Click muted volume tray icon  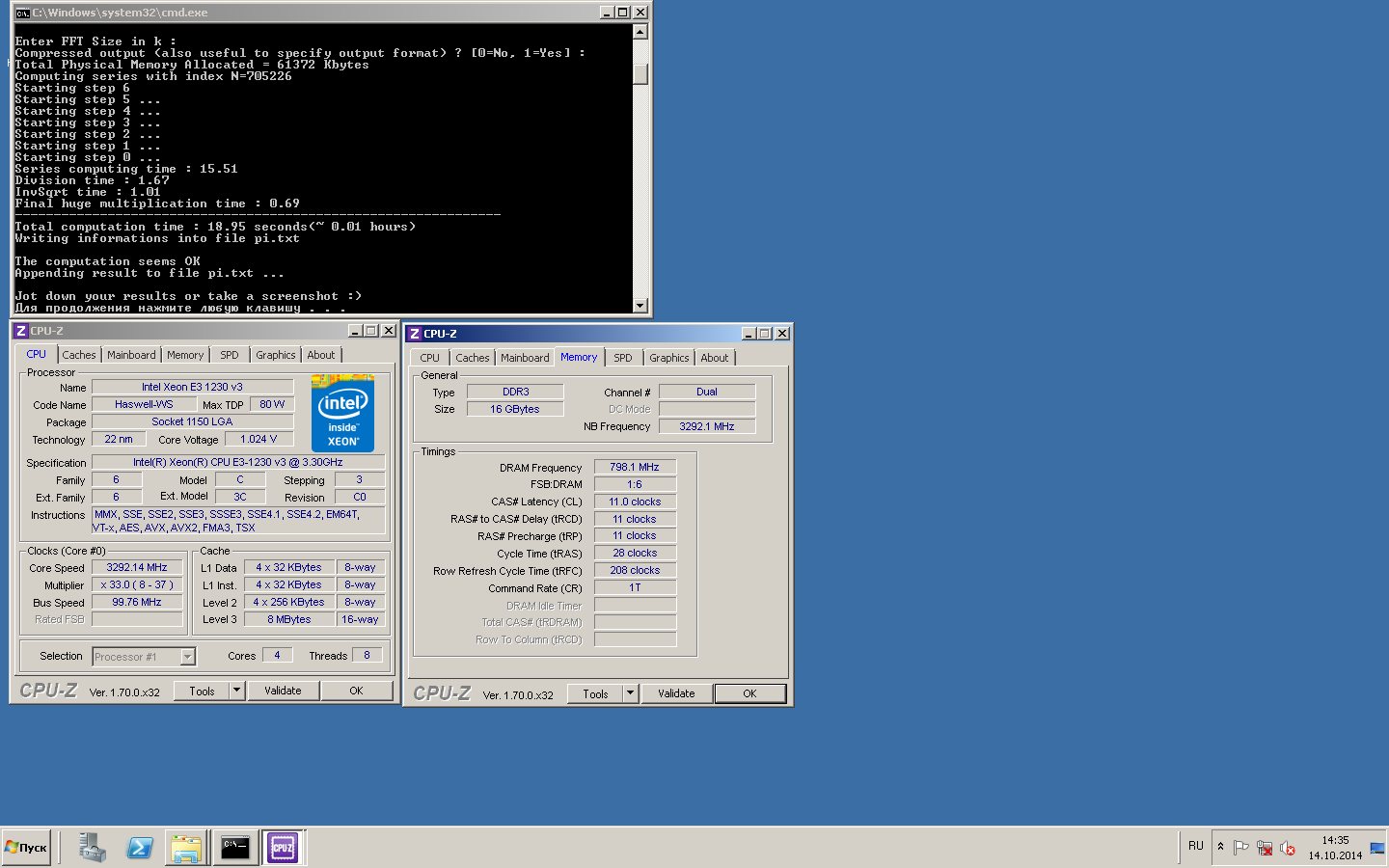[x=1287, y=848]
